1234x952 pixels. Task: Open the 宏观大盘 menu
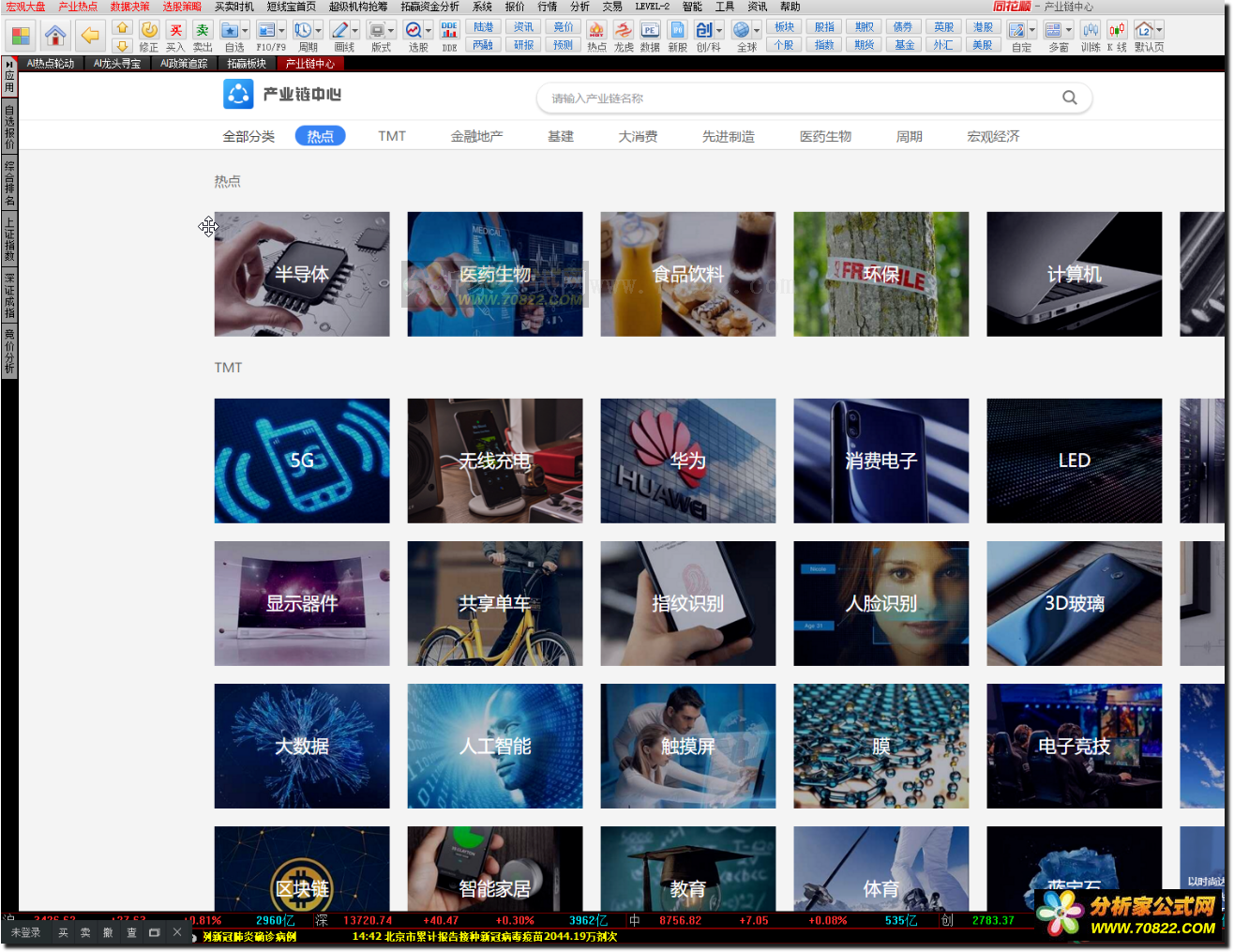26,7
